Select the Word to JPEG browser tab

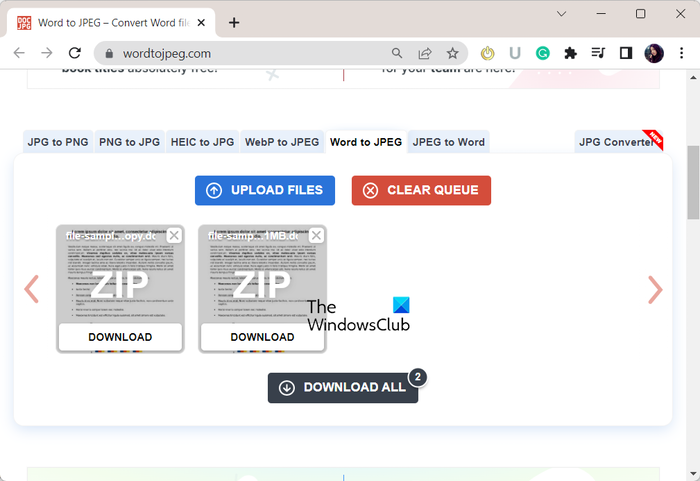[x=111, y=23]
